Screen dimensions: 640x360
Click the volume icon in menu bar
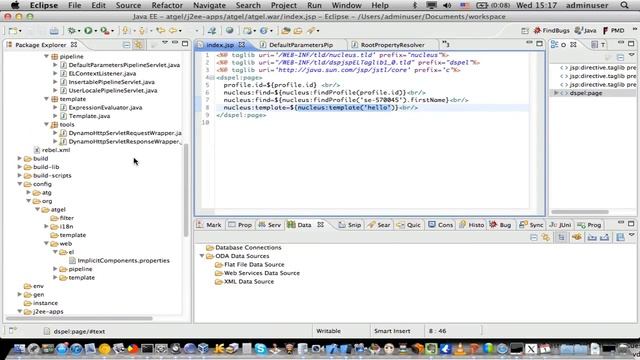pyautogui.click(x=447, y=5)
